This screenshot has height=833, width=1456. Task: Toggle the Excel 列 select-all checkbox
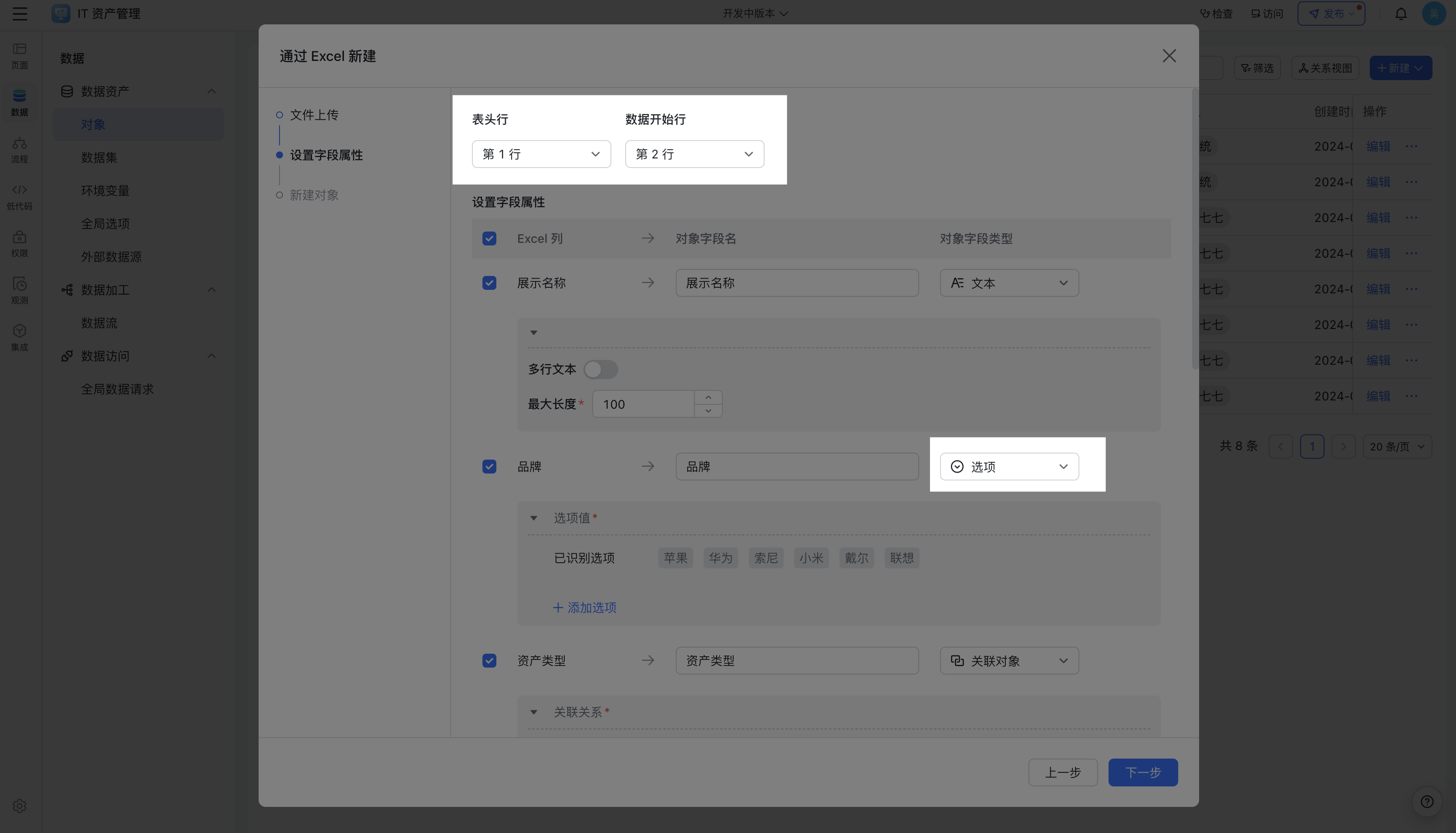[x=489, y=238]
